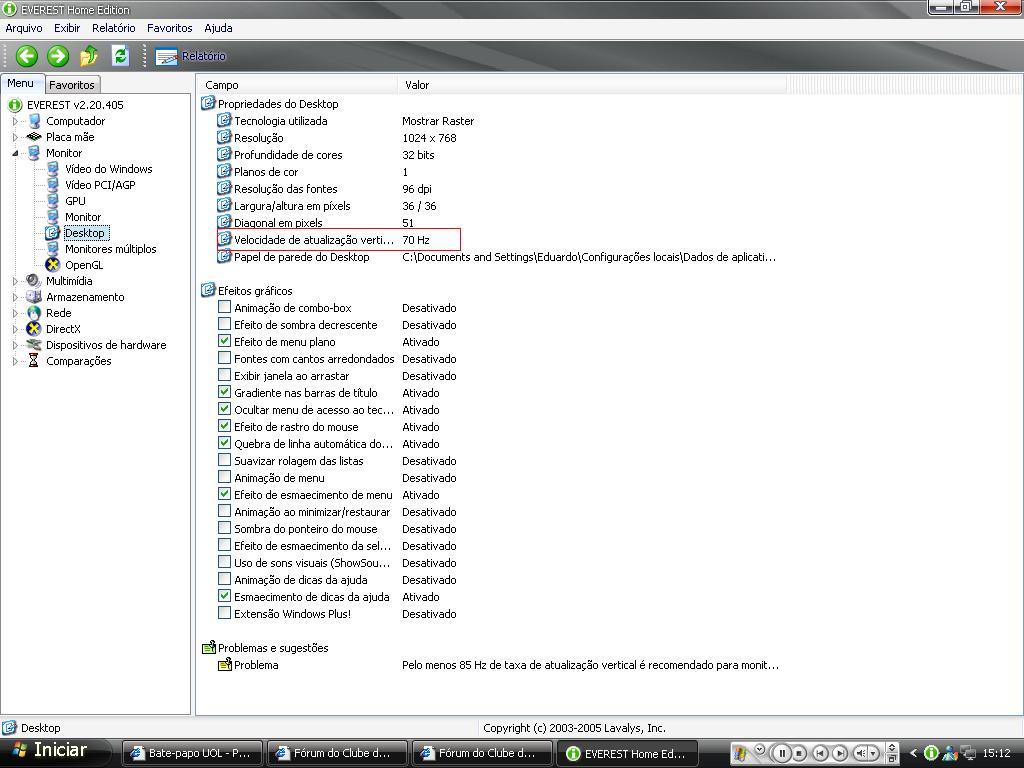1024x768 pixels.
Task: Click the Efeitos gráficos section icon
Action: 208,290
